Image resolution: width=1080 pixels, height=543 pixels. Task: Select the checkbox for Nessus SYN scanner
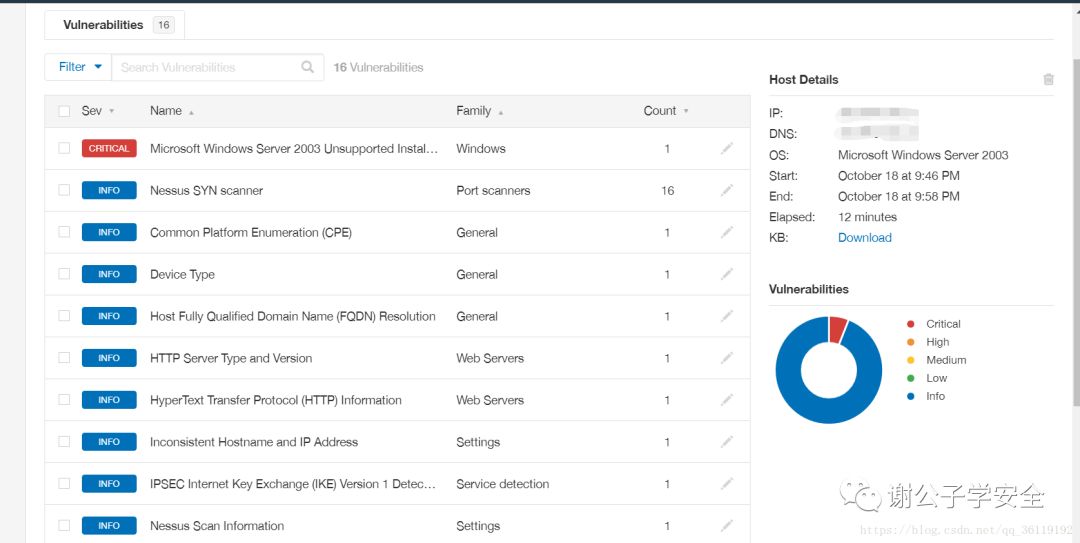(64, 191)
